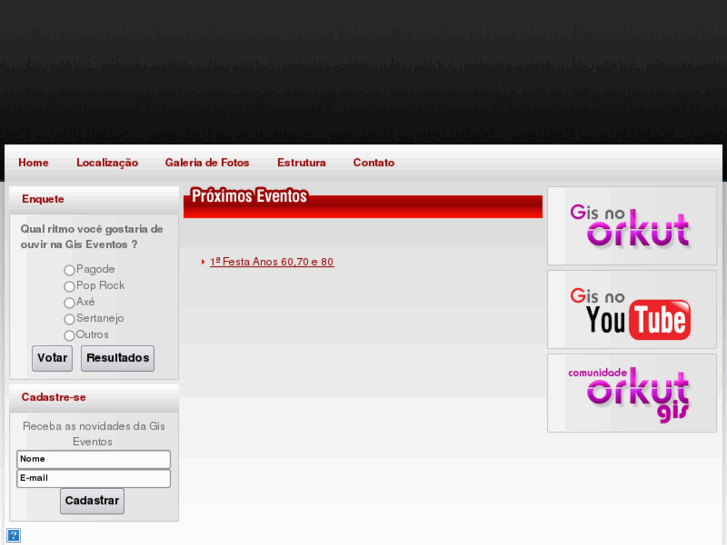
Task: Pick the Axé radio option
Action: point(69,303)
